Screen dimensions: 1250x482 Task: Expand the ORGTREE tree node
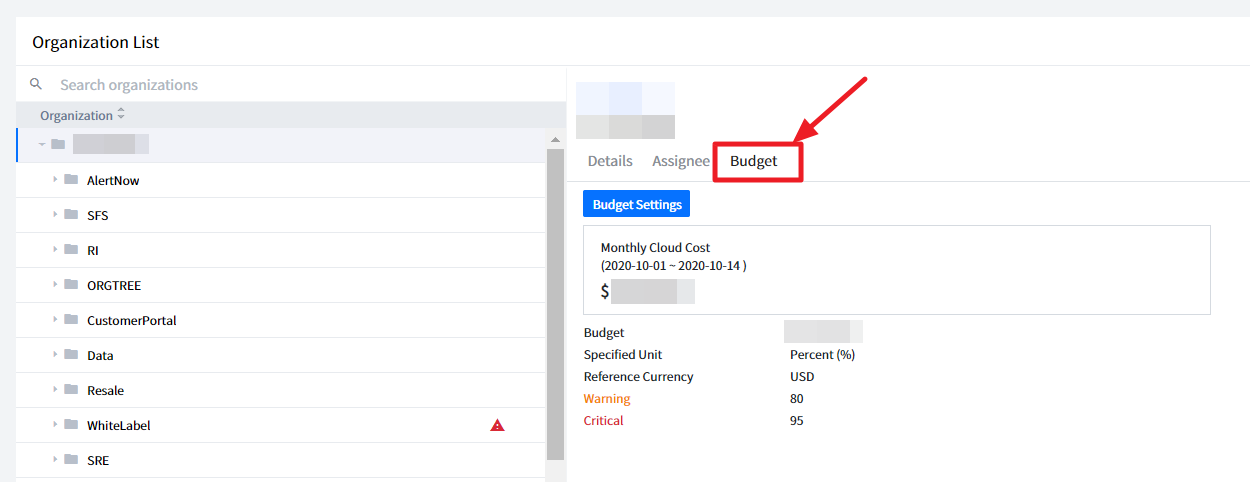[x=55, y=285]
